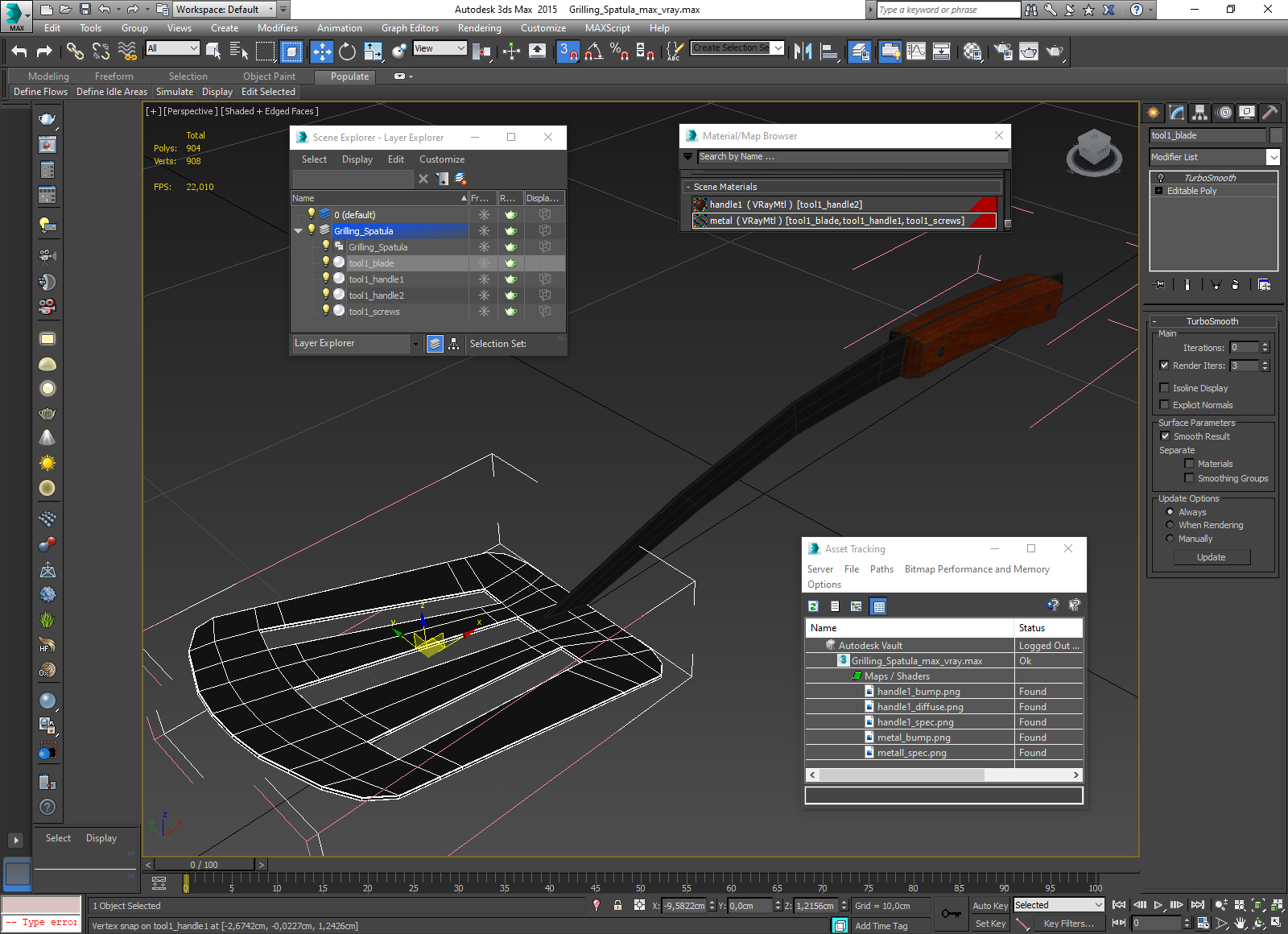Screen dimensions: 1288x934
Task: Open the selection filter All dropdown
Action: (193, 48)
